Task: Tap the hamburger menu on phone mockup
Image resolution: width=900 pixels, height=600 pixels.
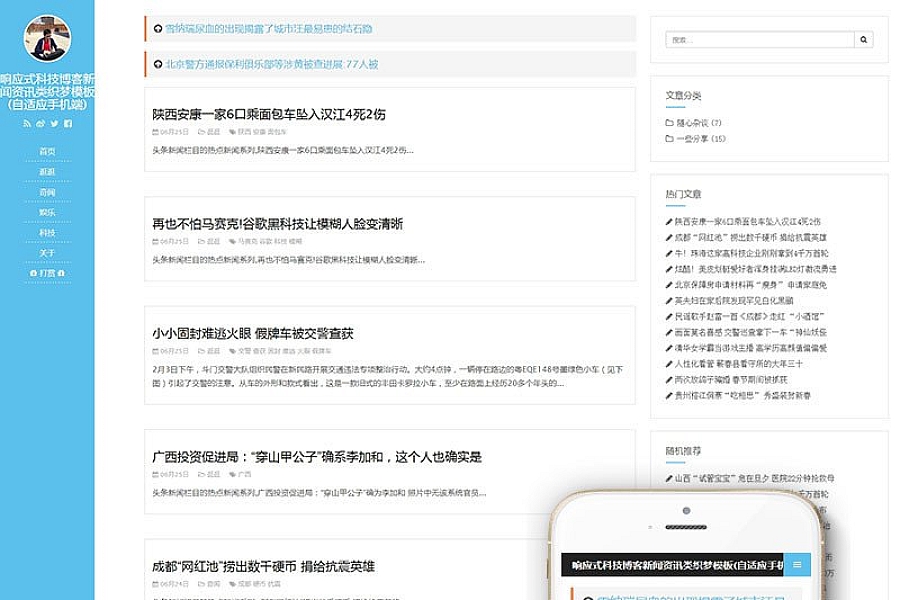Action: pyautogui.click(x=797, y=566)
